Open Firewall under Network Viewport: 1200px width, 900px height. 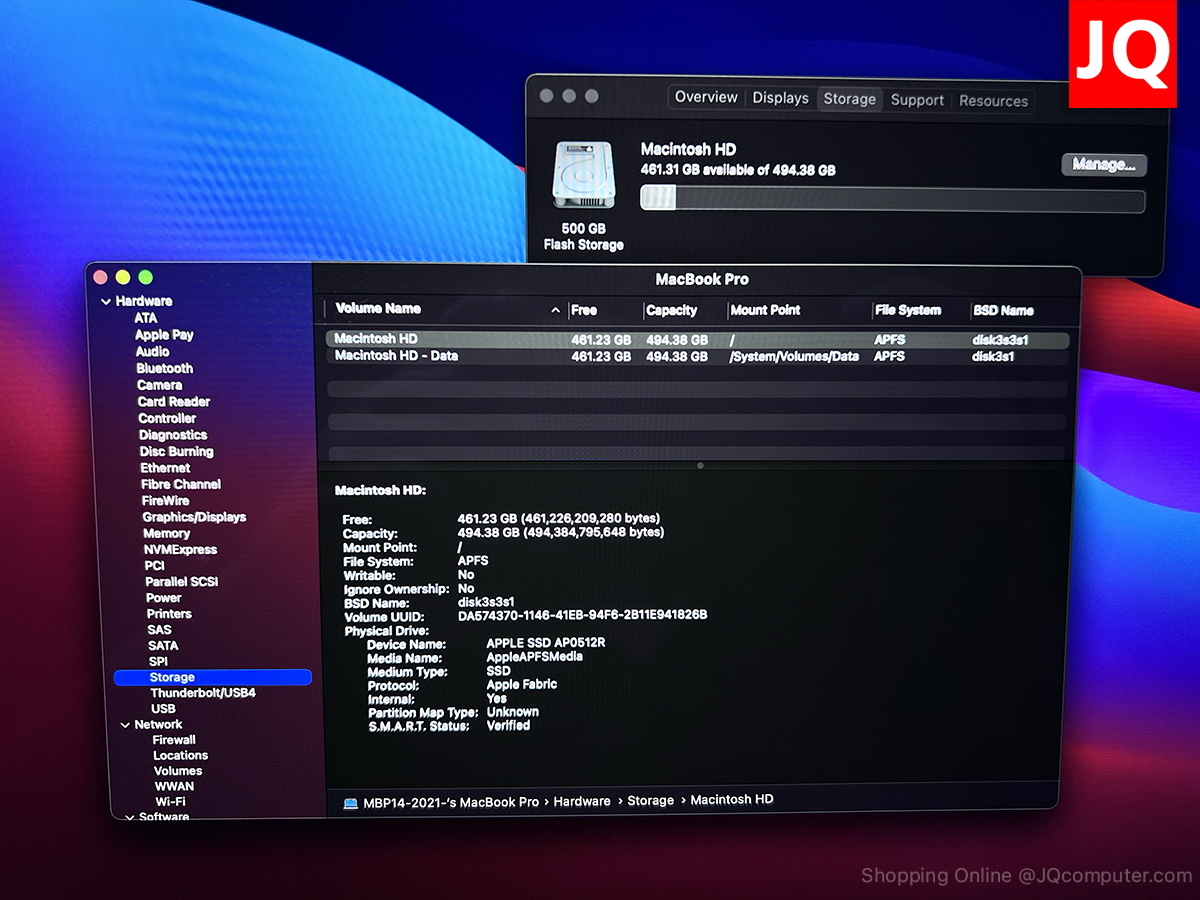point(174,740)
